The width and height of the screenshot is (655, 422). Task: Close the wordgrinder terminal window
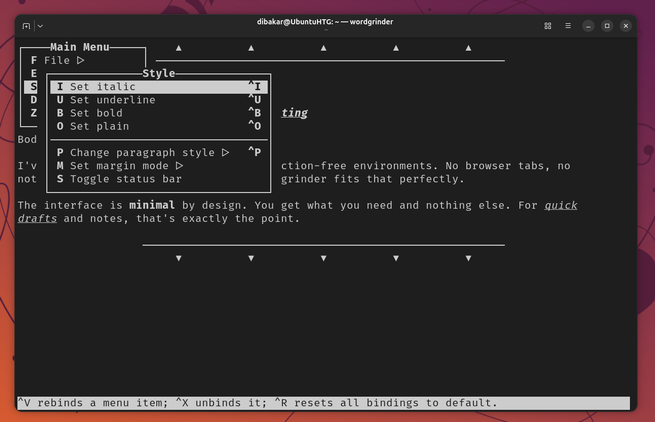[626, 26]
